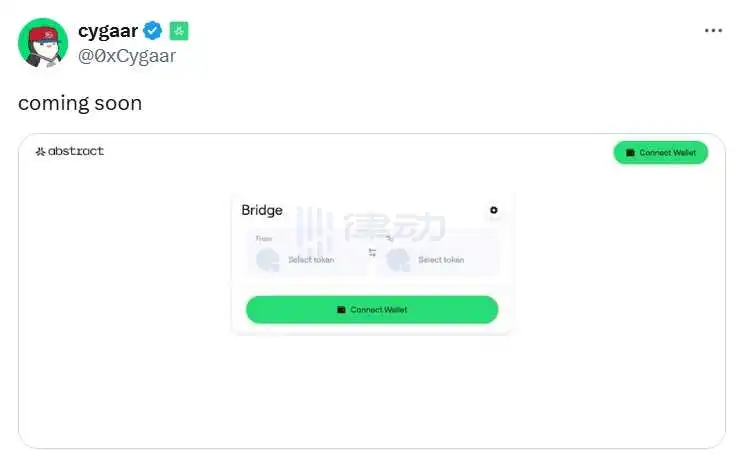Open the three-dot more options menu

(713, 31)
